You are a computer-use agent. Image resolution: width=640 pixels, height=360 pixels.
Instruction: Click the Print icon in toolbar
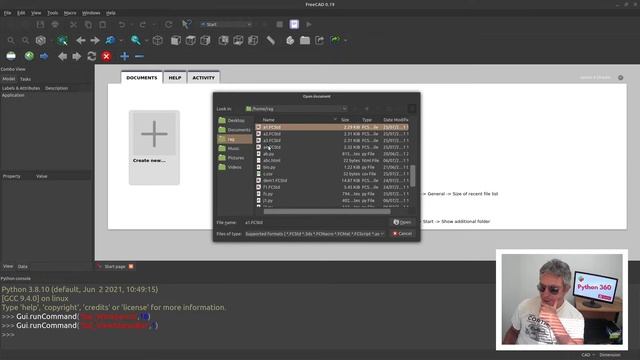click(x=55, y=24)
